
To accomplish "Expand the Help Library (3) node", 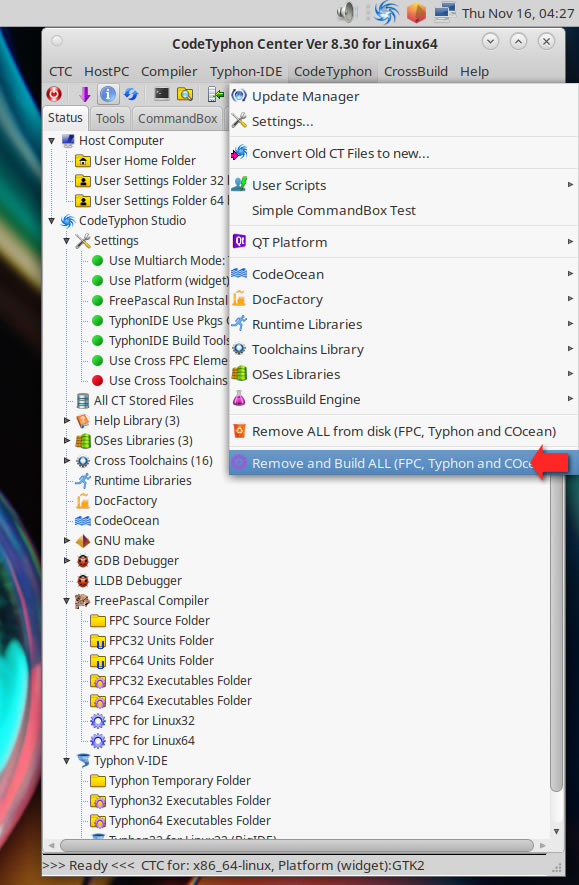I will [67, 420].
